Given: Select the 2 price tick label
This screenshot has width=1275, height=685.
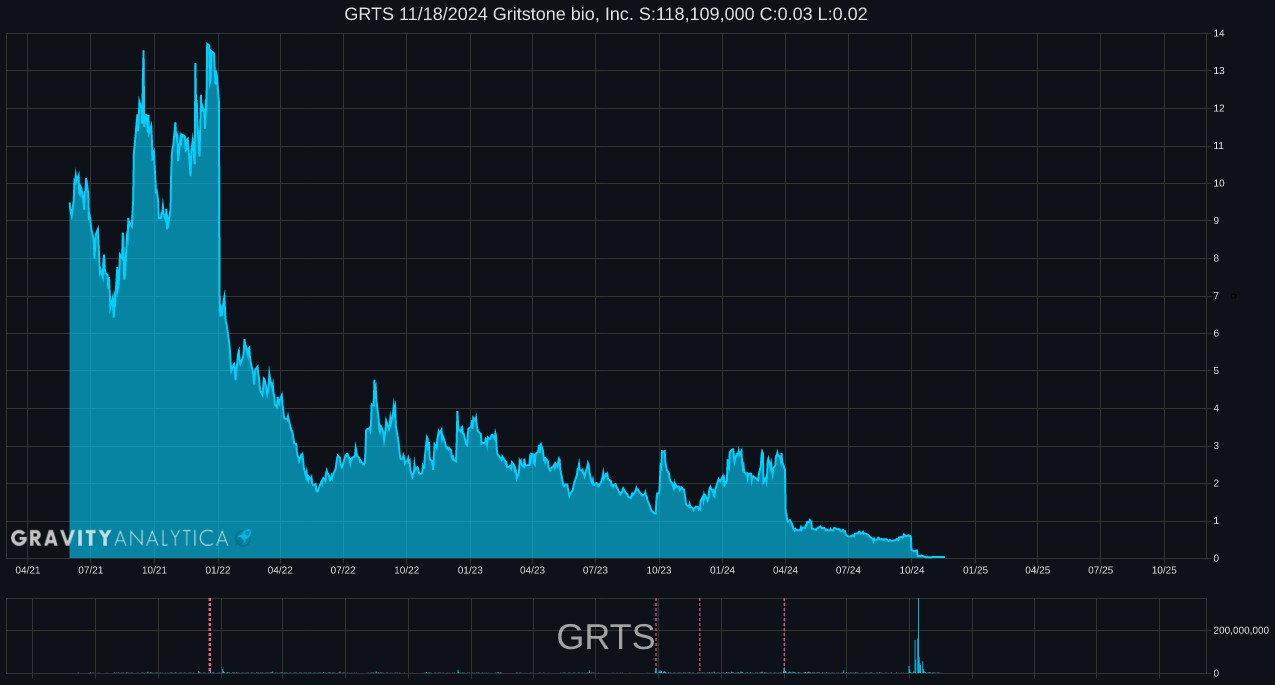Looking at the screenshot, I should (x=1216, y=483).
